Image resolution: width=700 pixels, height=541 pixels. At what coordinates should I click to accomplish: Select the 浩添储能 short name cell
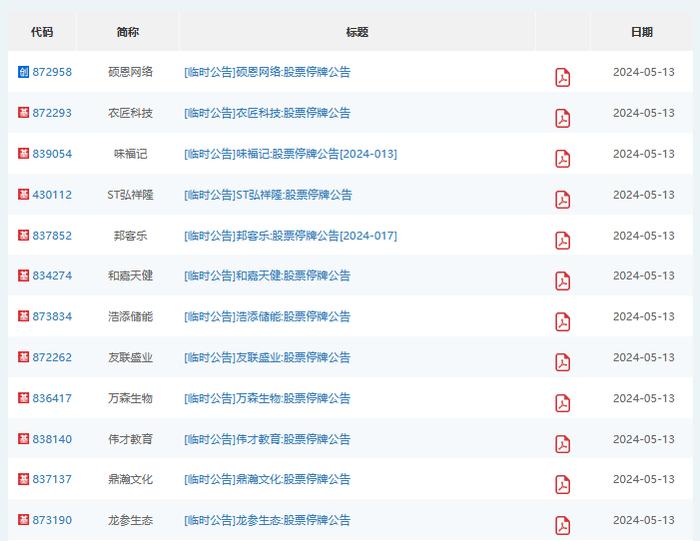click(x=130, y=316)
